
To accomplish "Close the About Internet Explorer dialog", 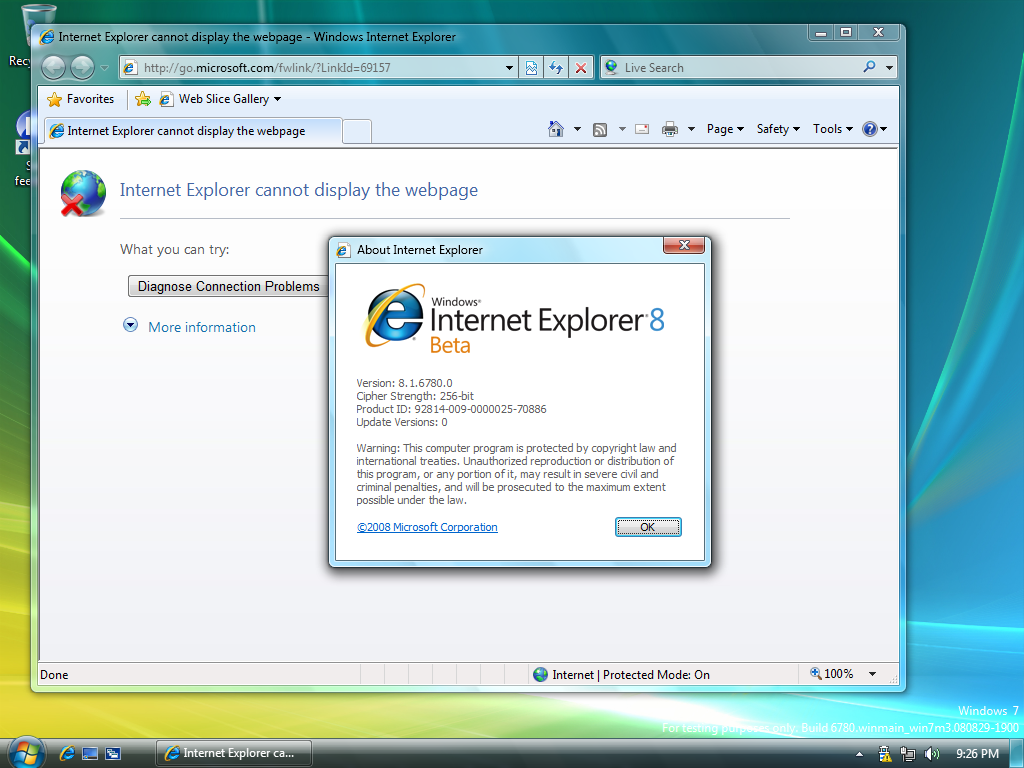I will [x=684, y=245].
